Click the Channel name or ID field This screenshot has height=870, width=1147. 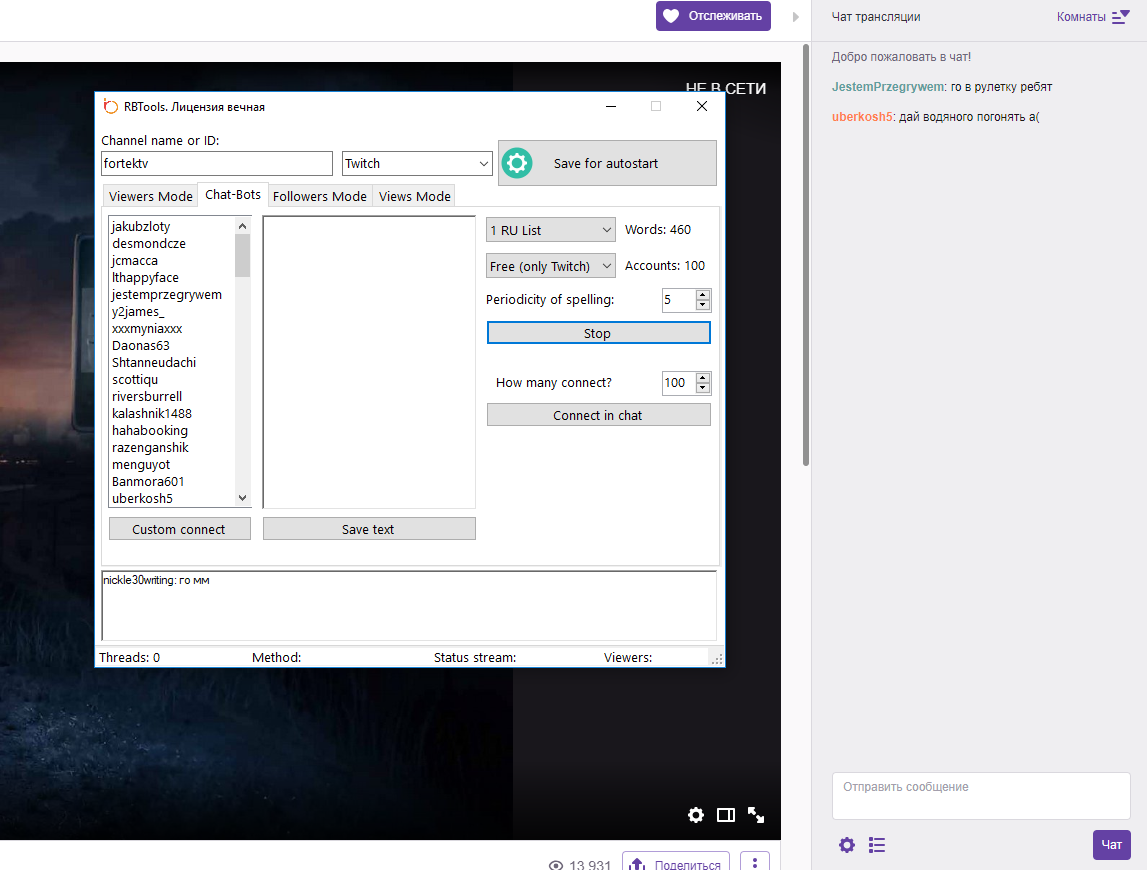(217, 164)
